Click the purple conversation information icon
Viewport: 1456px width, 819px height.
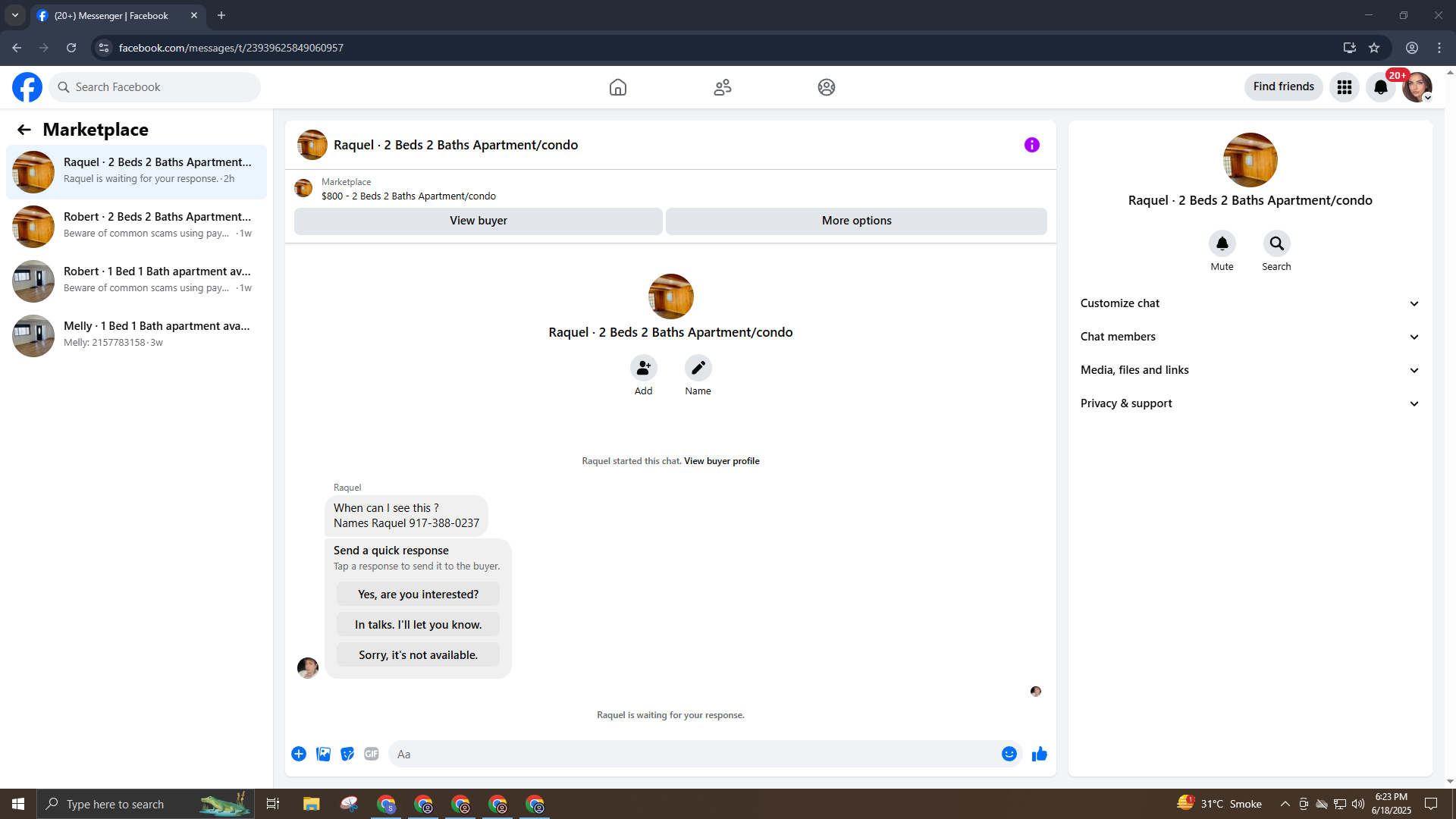coord(1032,145)
